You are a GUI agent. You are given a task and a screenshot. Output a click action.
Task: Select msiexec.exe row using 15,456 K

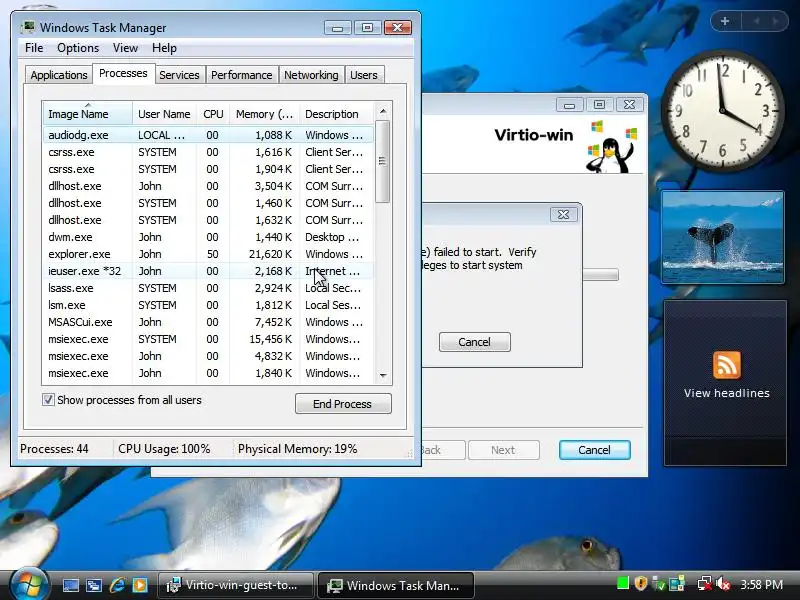(x=208, y=339)
